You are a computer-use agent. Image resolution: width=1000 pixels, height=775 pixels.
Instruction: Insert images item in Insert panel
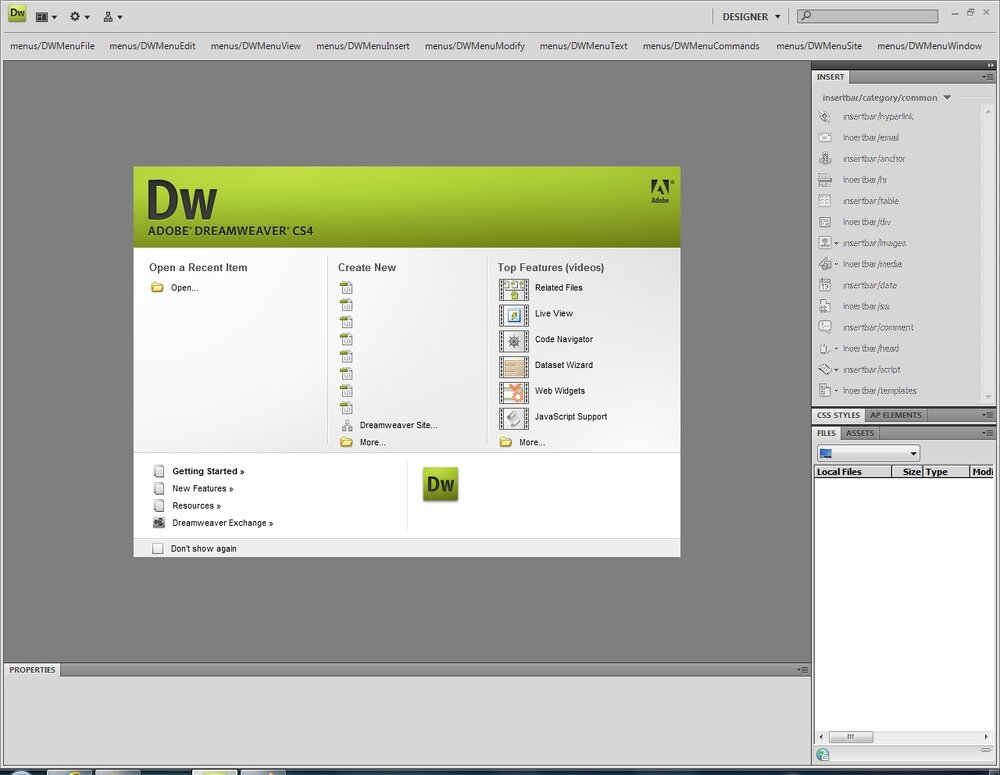tap(862, 243)
